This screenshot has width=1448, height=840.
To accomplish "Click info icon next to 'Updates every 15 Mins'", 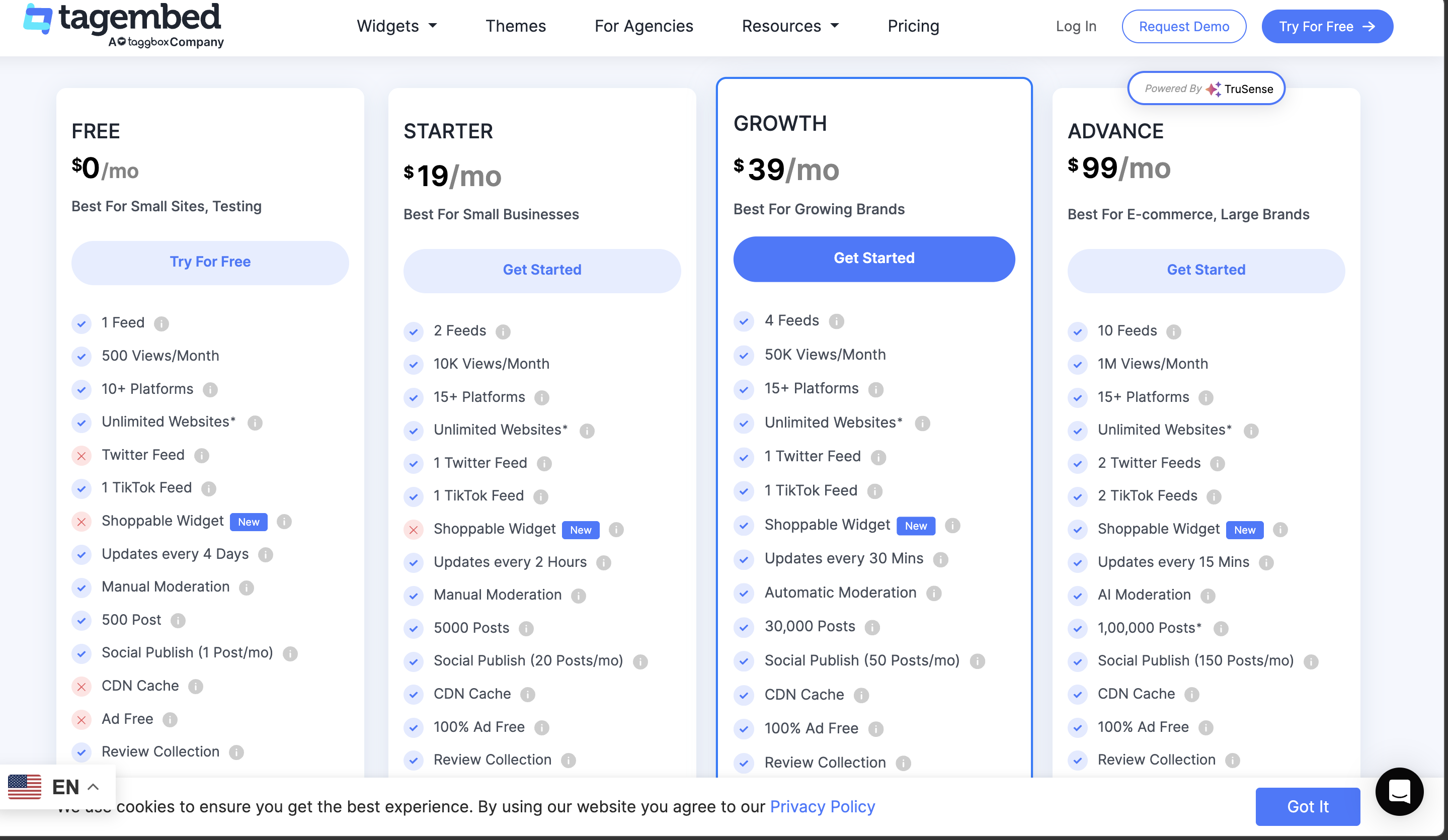I will point(1267,563).
